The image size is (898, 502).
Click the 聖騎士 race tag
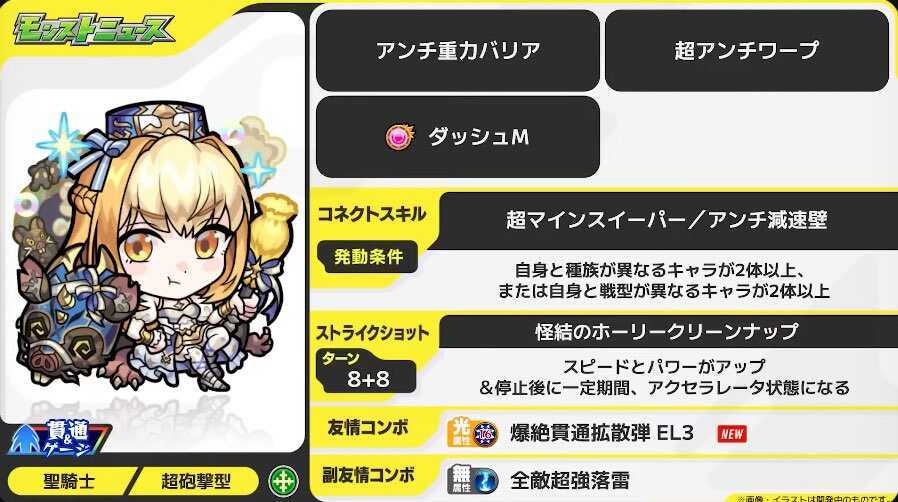[69, 481]
